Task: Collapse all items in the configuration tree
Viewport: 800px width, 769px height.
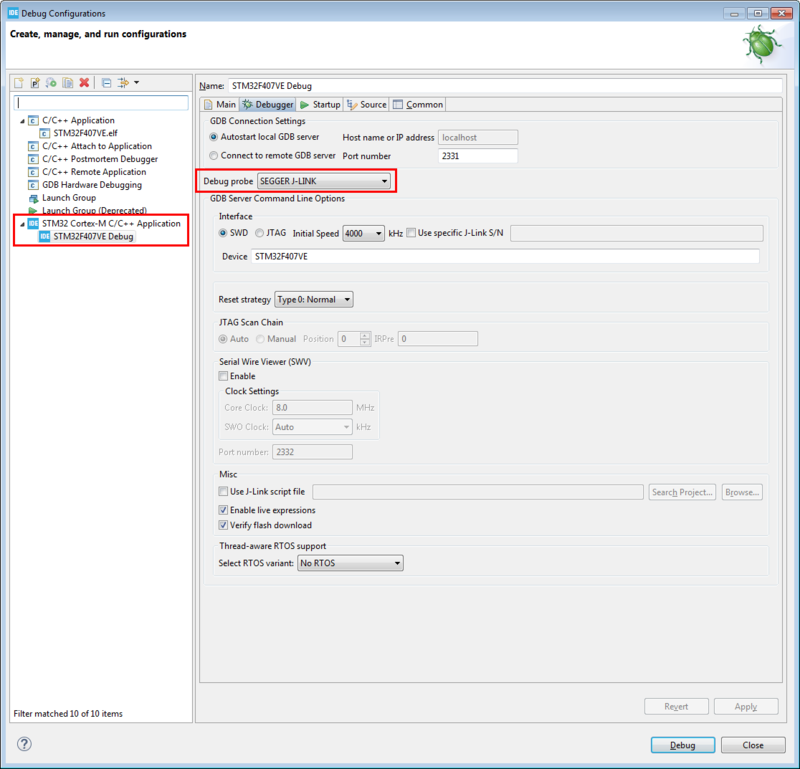Action: [x=106, y=83]
